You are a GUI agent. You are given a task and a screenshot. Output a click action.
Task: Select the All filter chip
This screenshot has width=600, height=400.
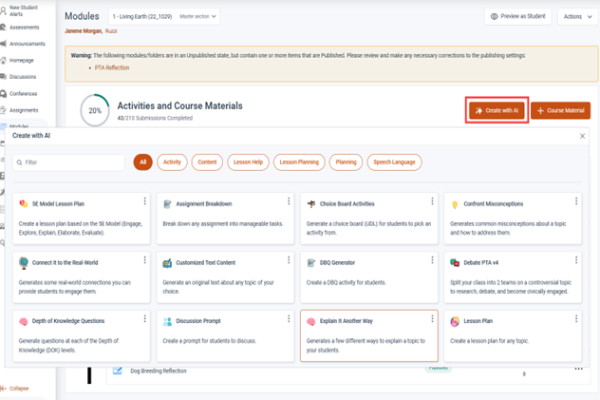[143, 162]
